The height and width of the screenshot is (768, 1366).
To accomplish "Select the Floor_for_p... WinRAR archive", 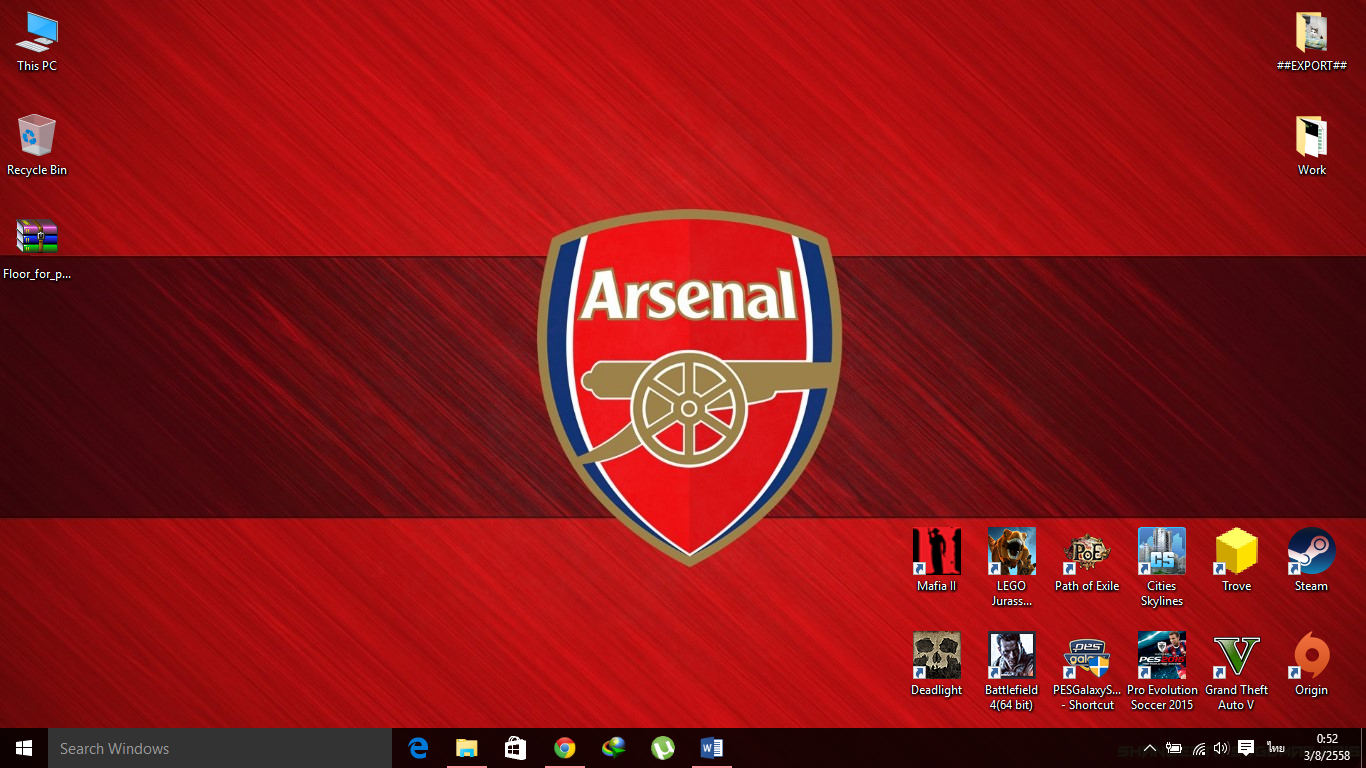I will (37, 250).
